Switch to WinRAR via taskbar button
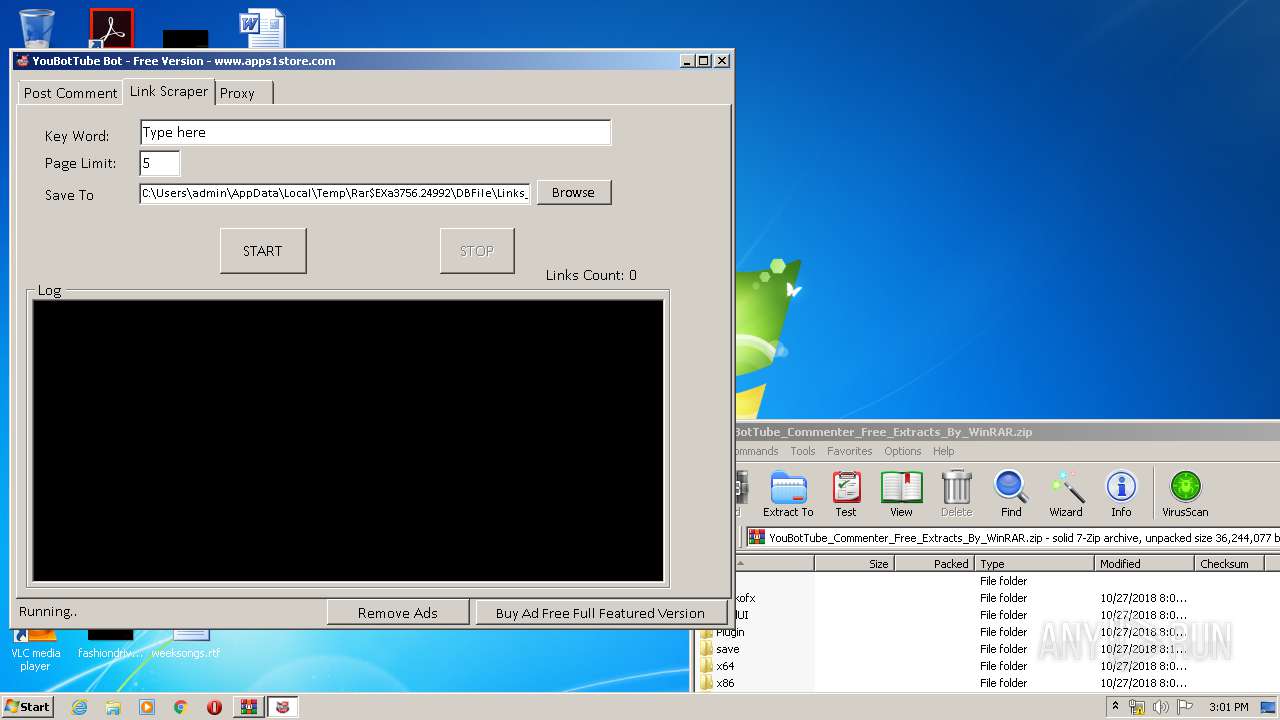 click(x=248, y=707)
